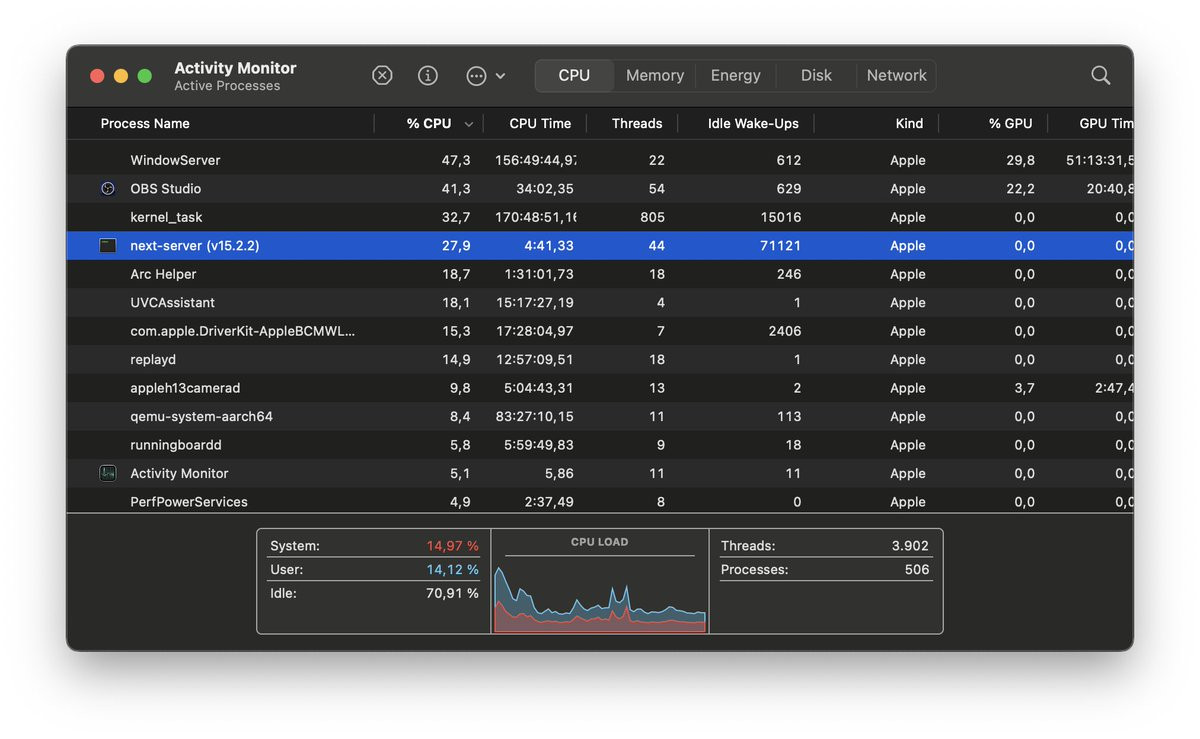Screen dimensions: 1200x739
Task: Select the appleh13camerad process row
Action: (600, 388)
